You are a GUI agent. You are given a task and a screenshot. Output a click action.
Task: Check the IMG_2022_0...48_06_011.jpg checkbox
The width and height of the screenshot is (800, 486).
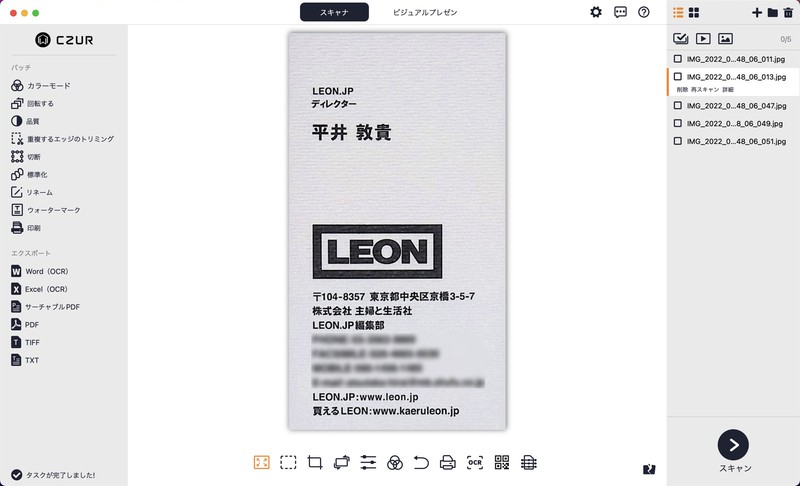(678, 59)
